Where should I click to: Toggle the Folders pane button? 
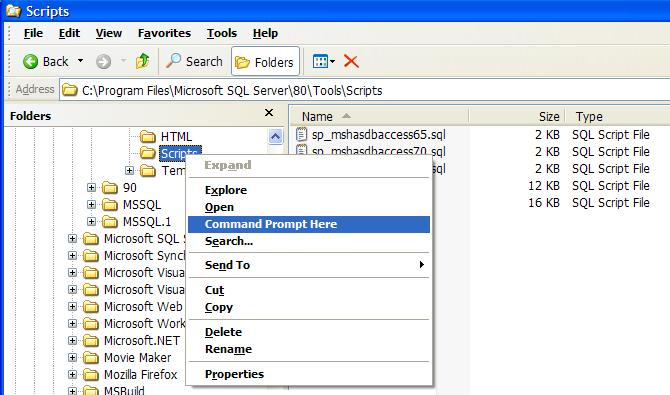(x=265, y=62)
